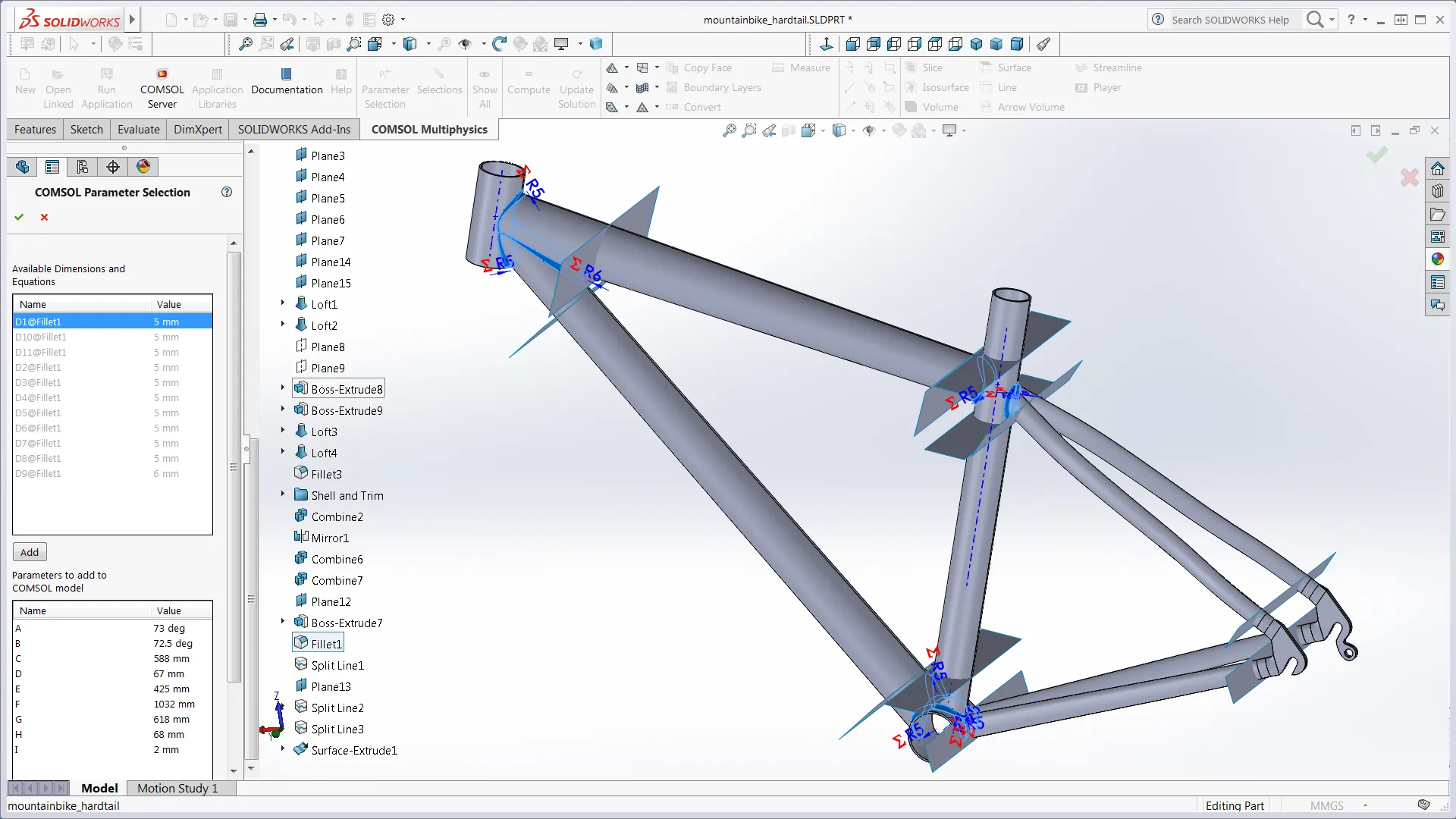The width and height of the screenshot is (1456, 819).
Task: Expand the Boss-Extrude7 feature
Action: click(x=283, y=621)
